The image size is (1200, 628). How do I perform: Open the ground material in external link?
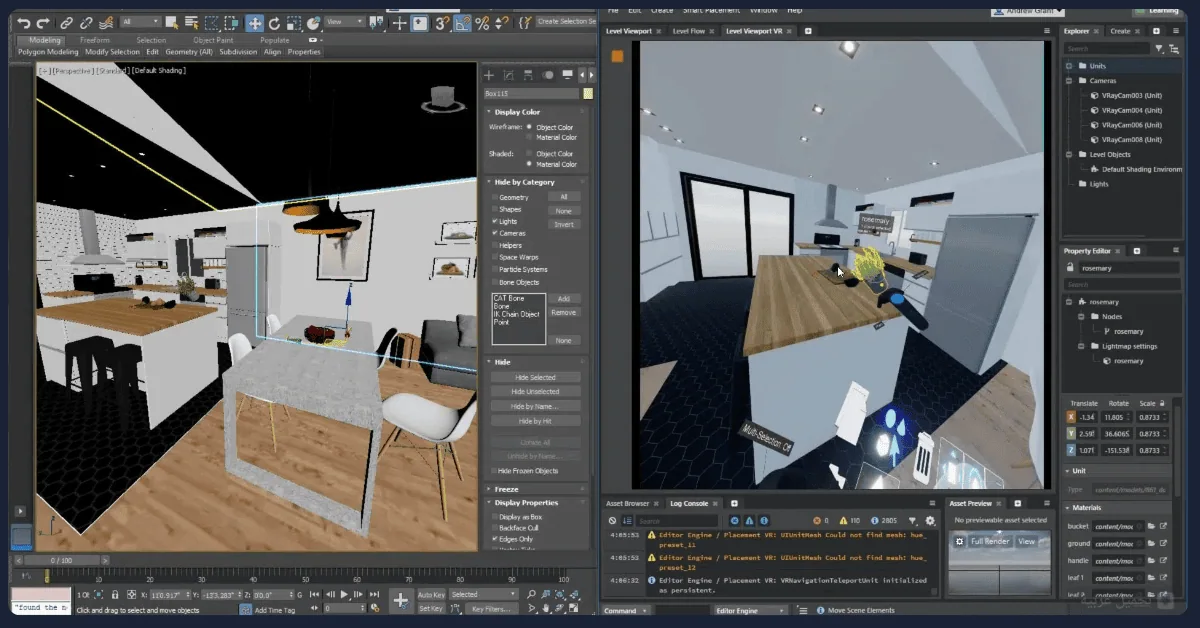pos(1163,543)
